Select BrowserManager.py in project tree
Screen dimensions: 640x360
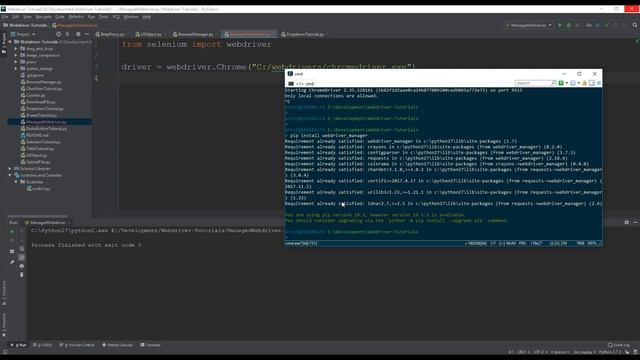coord(41,82)
